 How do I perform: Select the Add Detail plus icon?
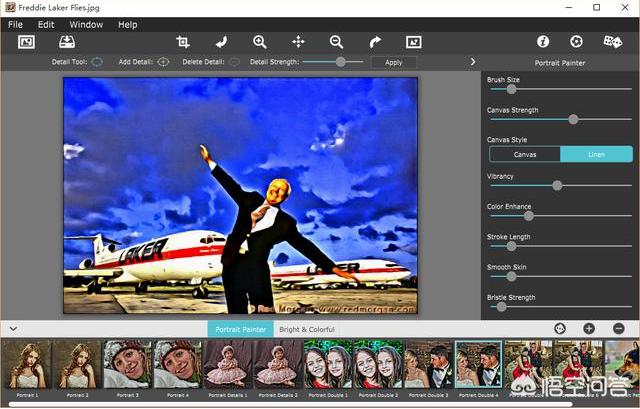163,62
